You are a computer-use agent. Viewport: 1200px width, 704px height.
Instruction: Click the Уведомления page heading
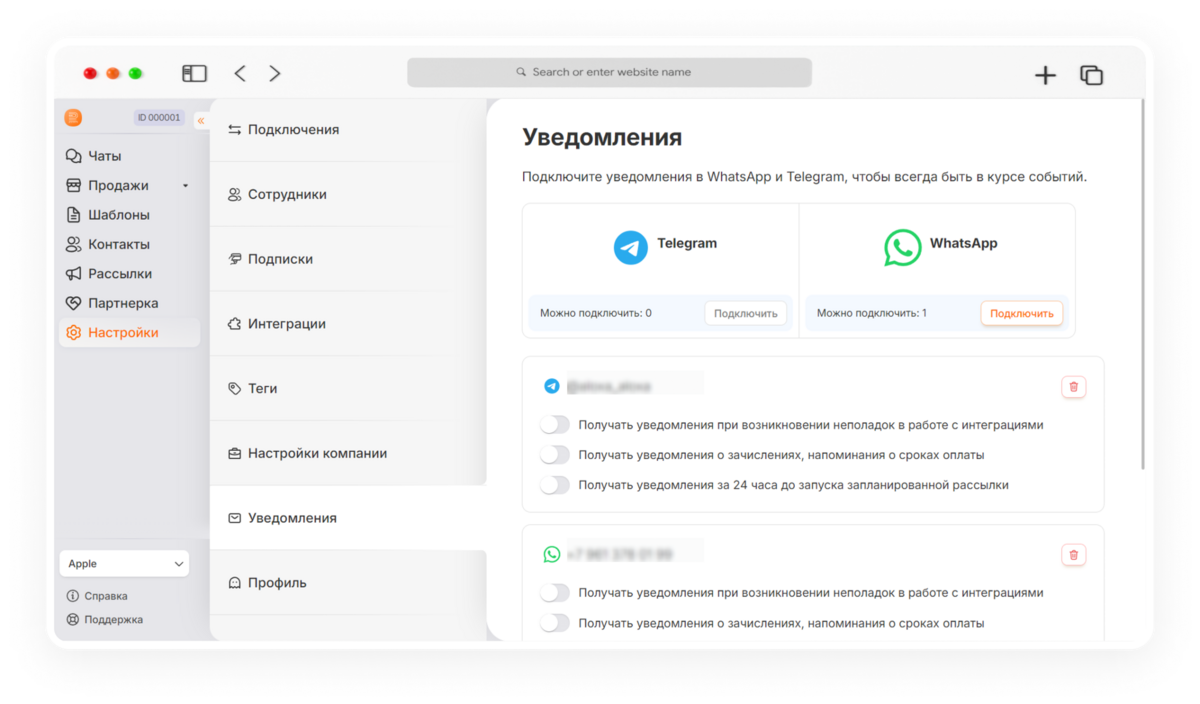pyautogui.click(x=602, y=138)
